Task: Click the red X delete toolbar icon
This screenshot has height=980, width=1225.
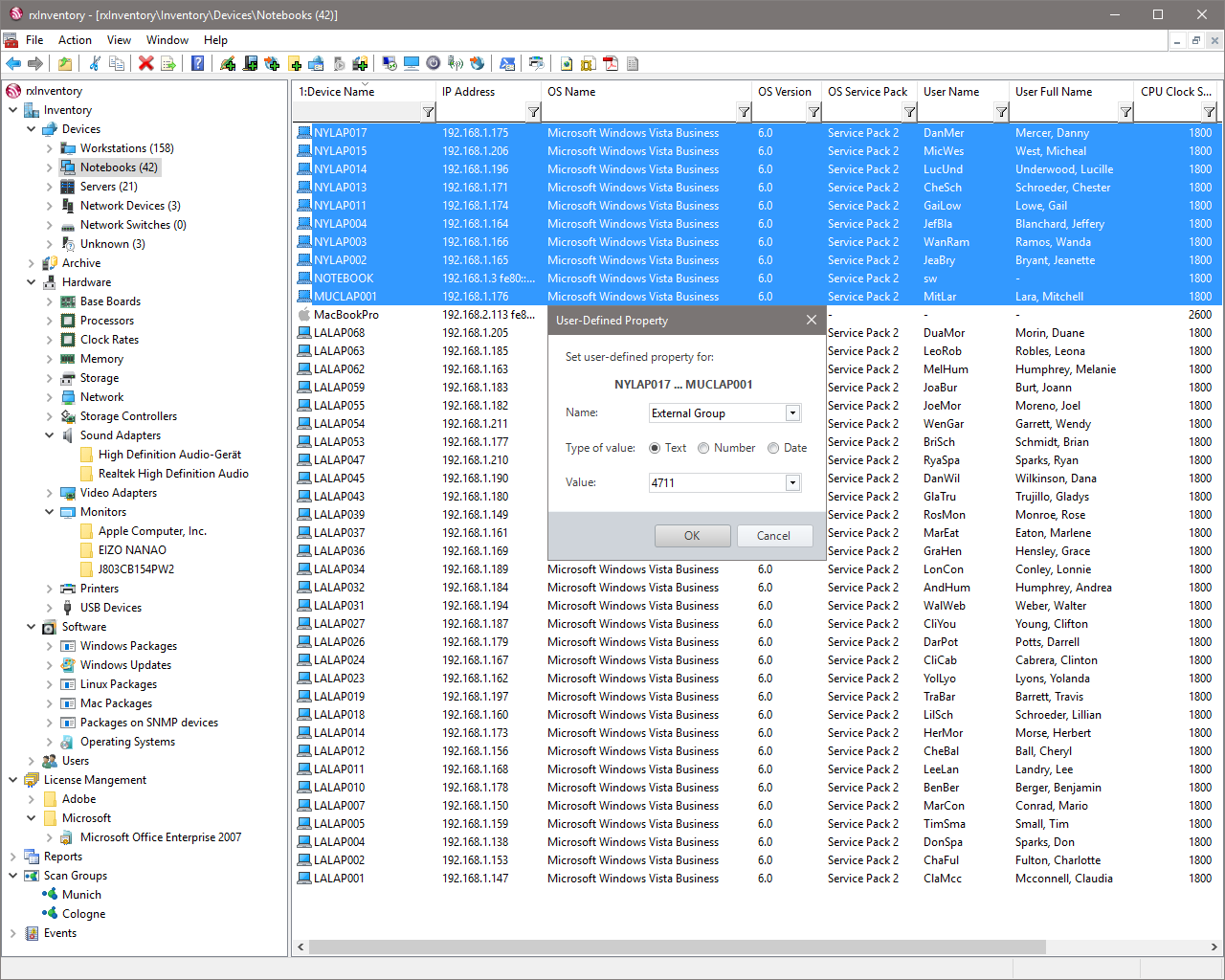Action: pyautogui.click(x=145, y=64)
